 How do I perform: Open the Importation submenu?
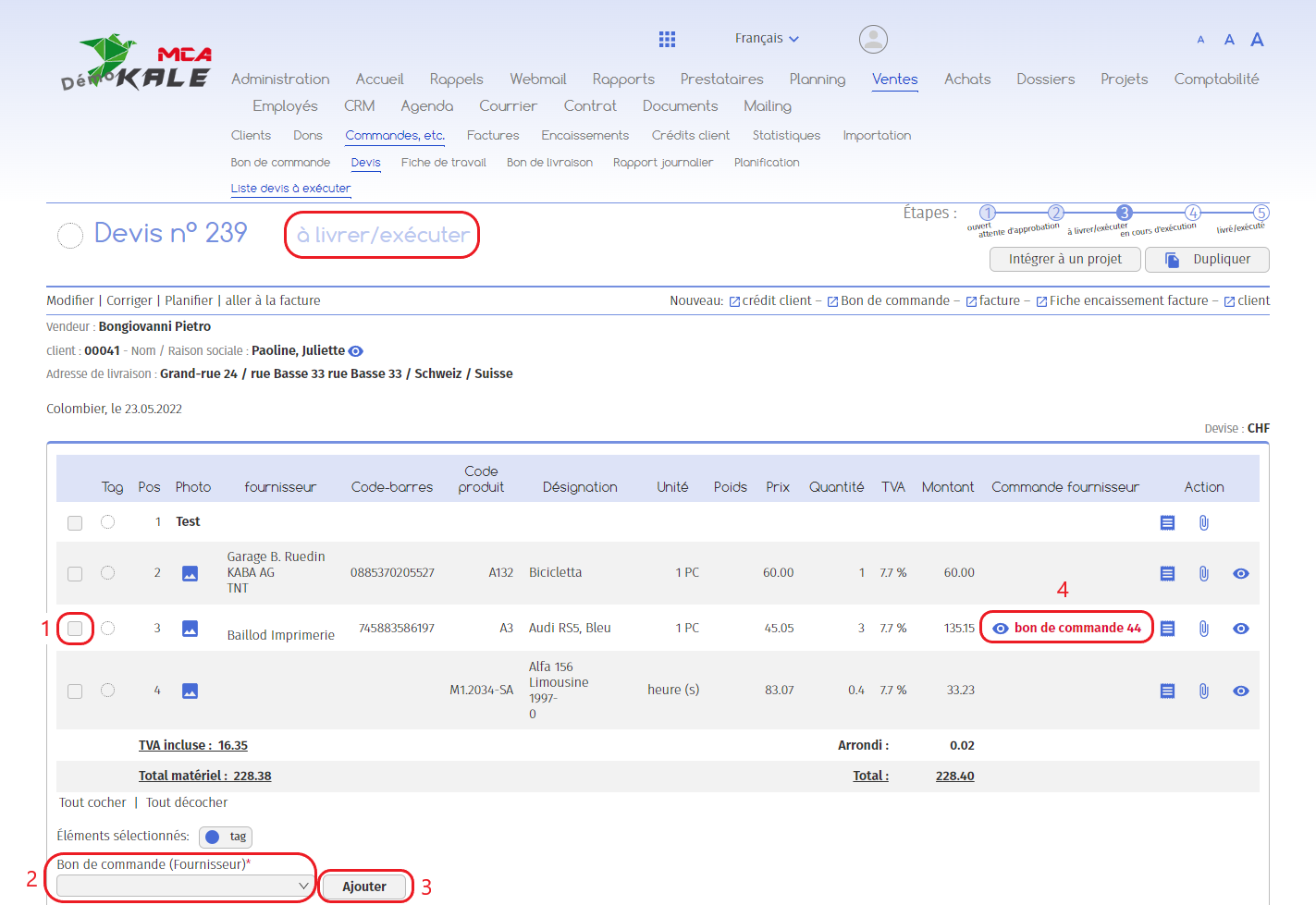tap(877, 136)
